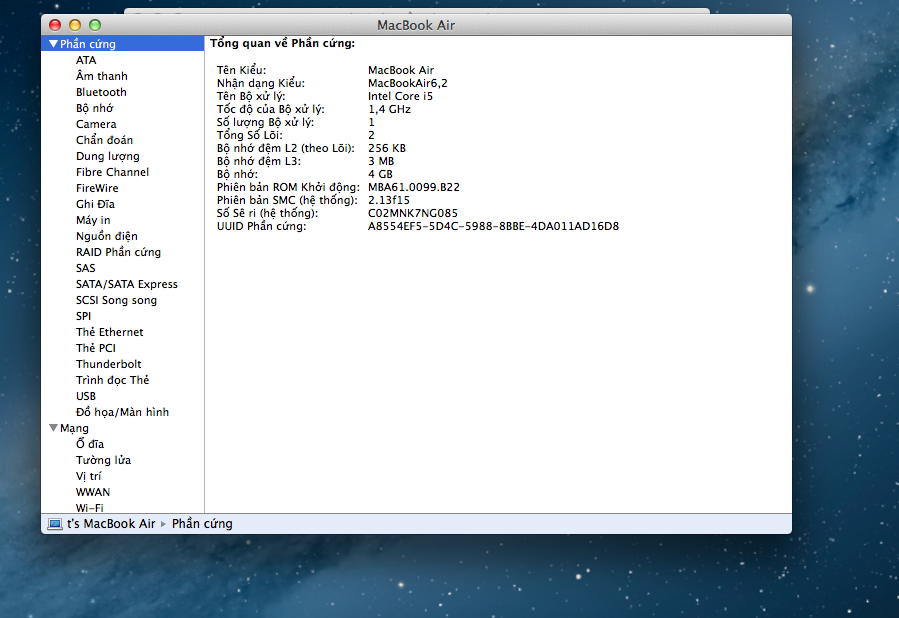Show Nguồn điện power details
Viewport: 899px width, 618px height.
click(107, 236)
